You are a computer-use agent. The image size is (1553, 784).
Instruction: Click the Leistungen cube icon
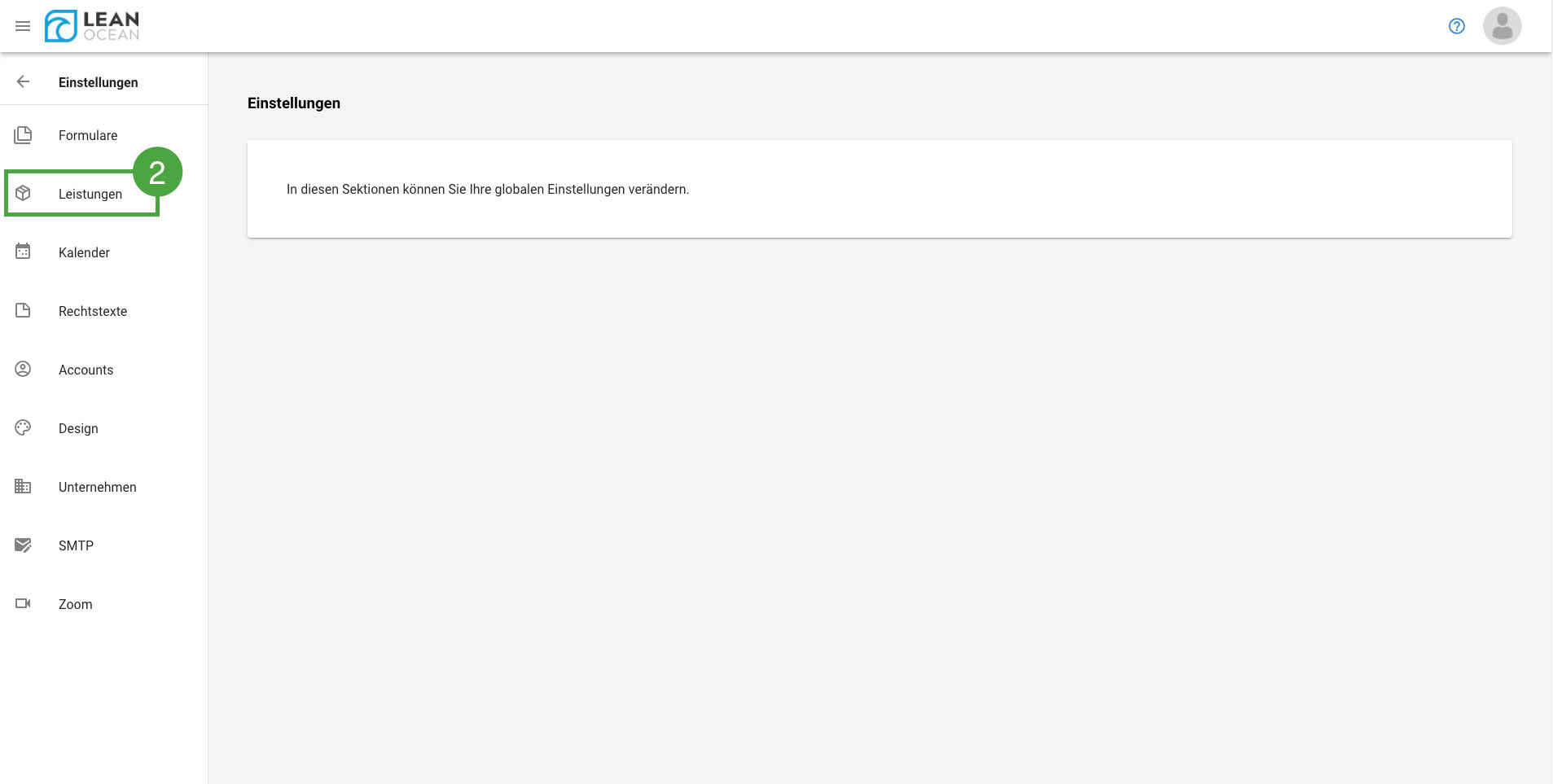pyautogui.click(x=23, y=193)
